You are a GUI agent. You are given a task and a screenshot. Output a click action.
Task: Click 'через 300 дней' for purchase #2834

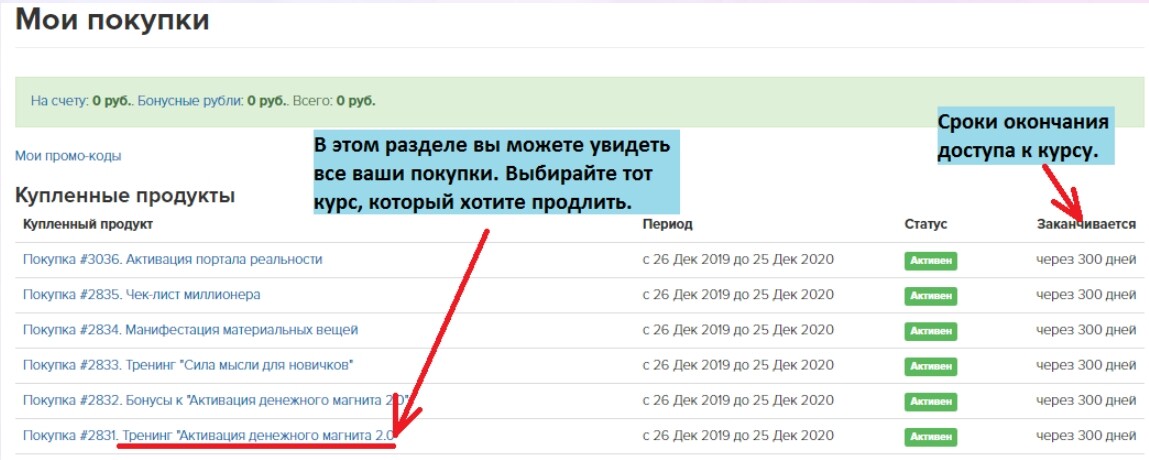point(1087,330)
